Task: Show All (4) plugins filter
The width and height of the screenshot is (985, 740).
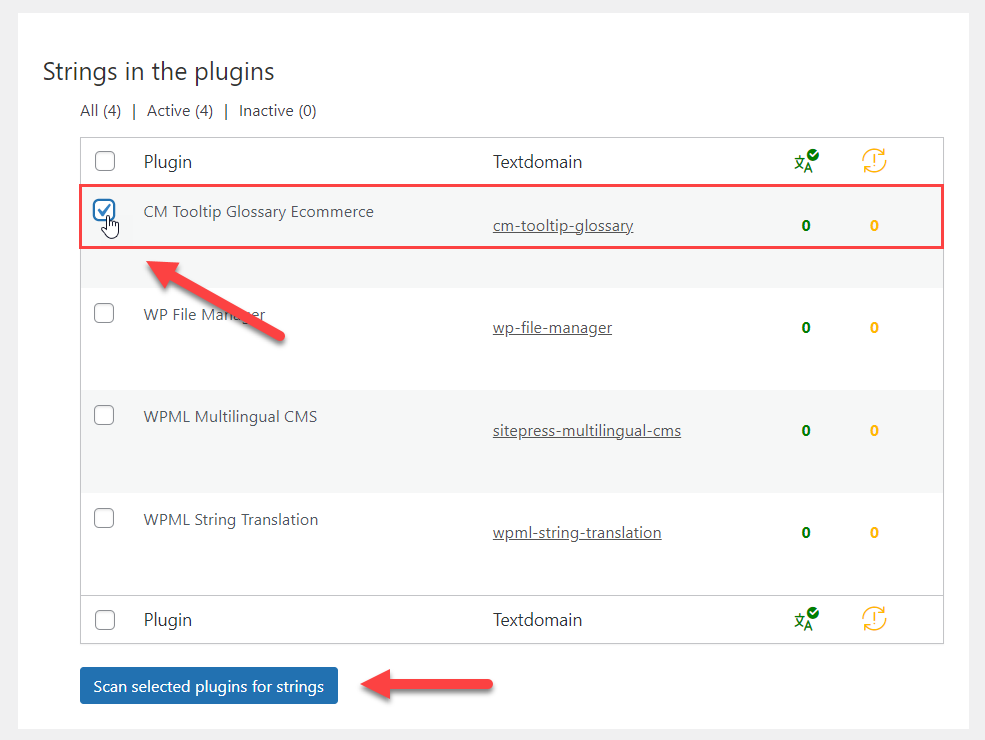Action: tap(101, 111)
